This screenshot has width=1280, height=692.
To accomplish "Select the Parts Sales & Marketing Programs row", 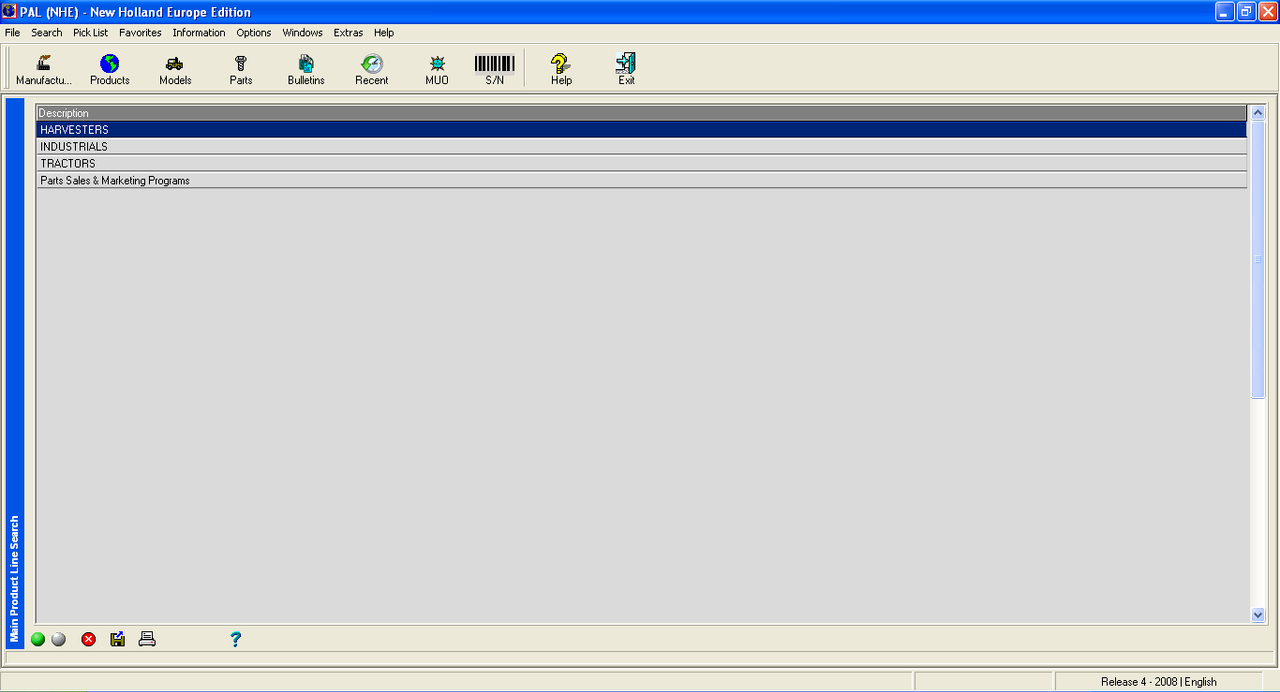I will (641, 180).
